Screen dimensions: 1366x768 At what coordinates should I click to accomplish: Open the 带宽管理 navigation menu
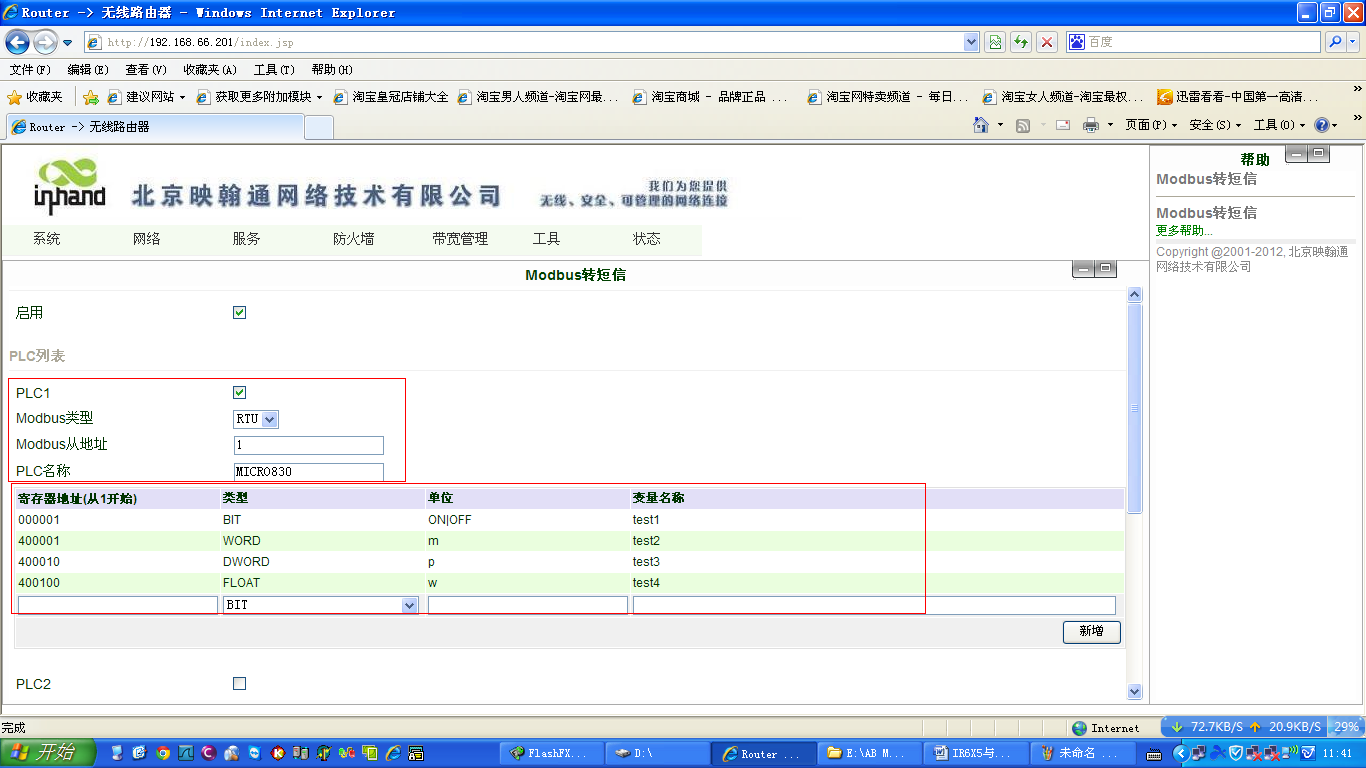[460, 239]
